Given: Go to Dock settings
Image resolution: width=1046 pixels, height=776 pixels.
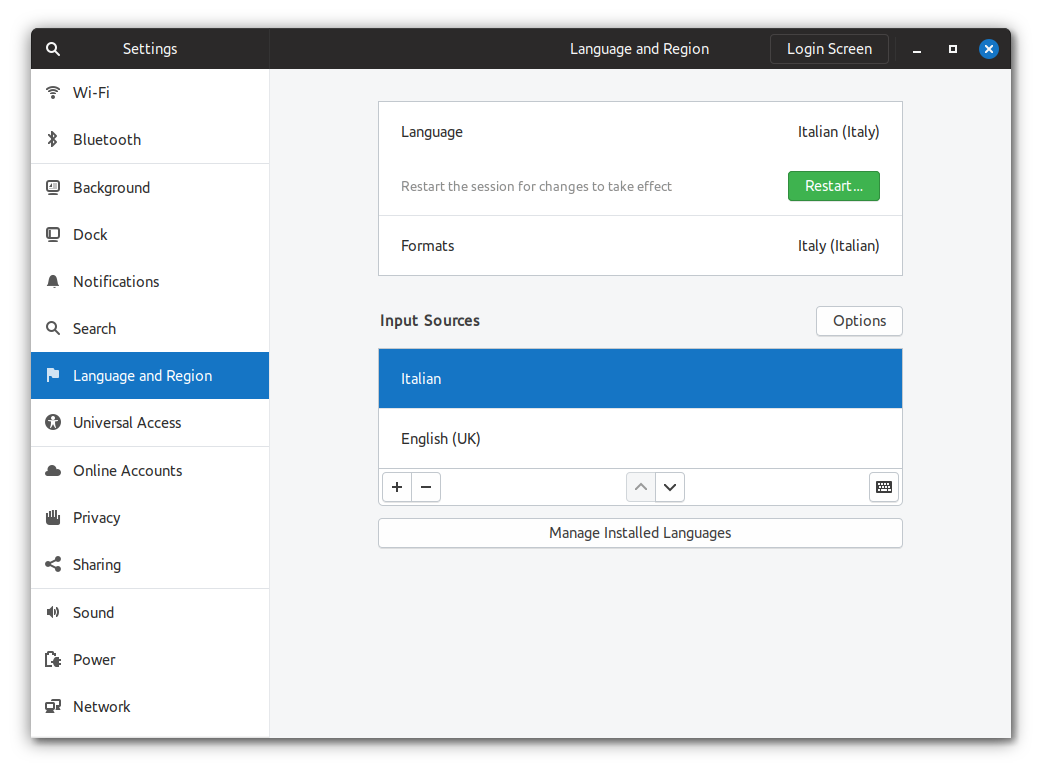Looking at the screenshot, I should [150, 234].
